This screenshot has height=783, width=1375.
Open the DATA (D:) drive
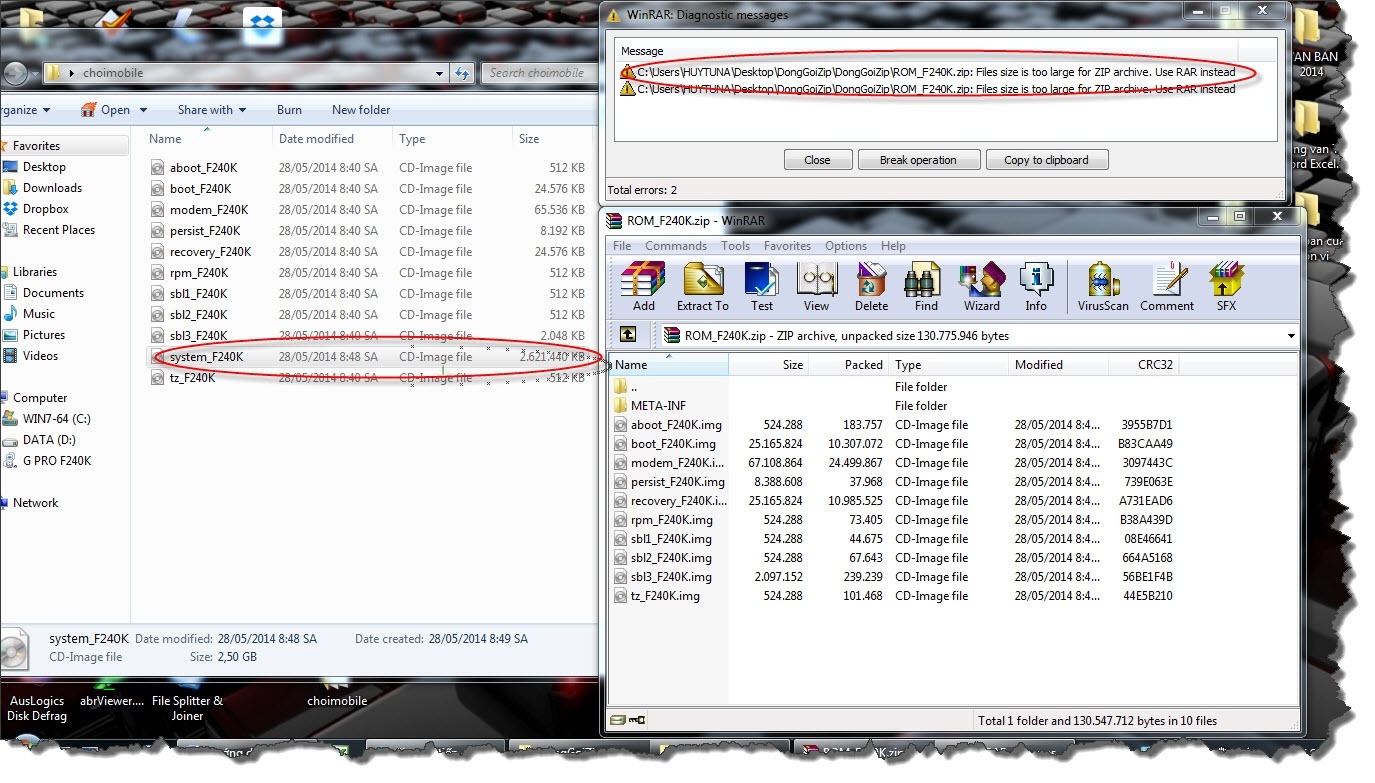click(49, 440)
